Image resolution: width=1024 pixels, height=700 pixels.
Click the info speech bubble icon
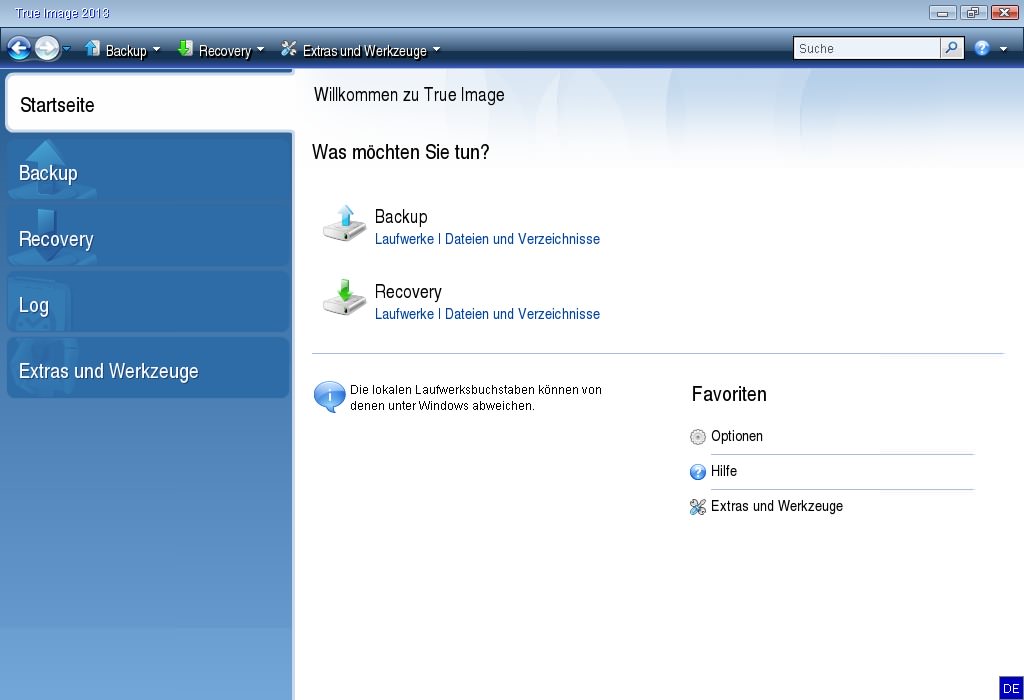coord(329,396)
